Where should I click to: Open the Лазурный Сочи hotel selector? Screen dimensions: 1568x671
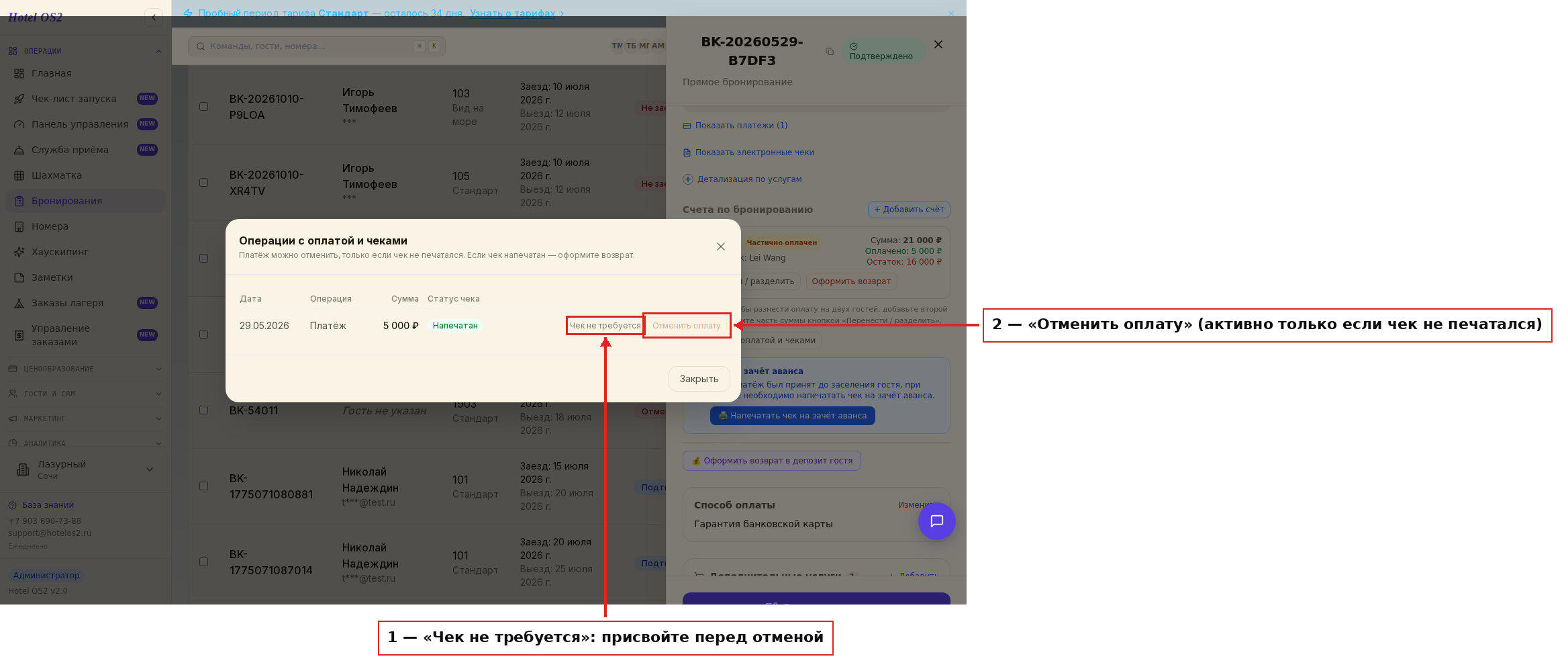(85, 469)
